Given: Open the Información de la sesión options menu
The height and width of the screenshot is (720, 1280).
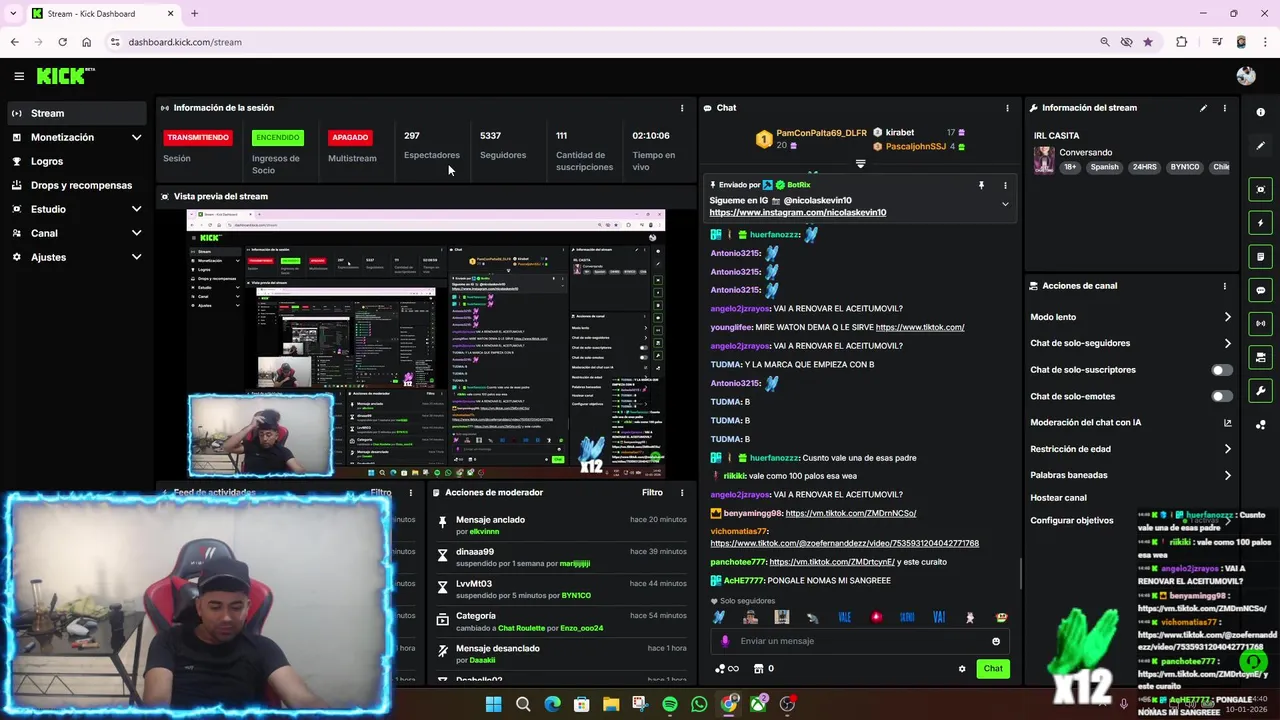Looking at the screenshot, I should click(x=682, y=108).
